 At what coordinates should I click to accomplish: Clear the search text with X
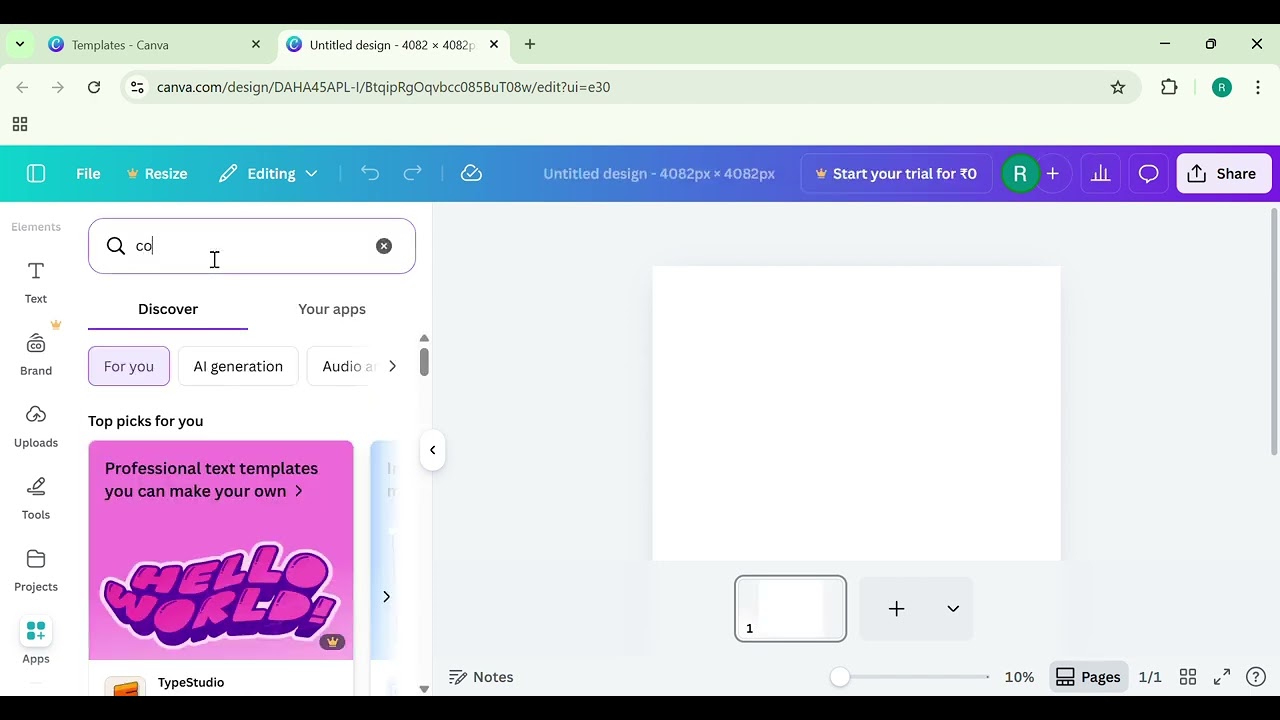click(384, 246)
